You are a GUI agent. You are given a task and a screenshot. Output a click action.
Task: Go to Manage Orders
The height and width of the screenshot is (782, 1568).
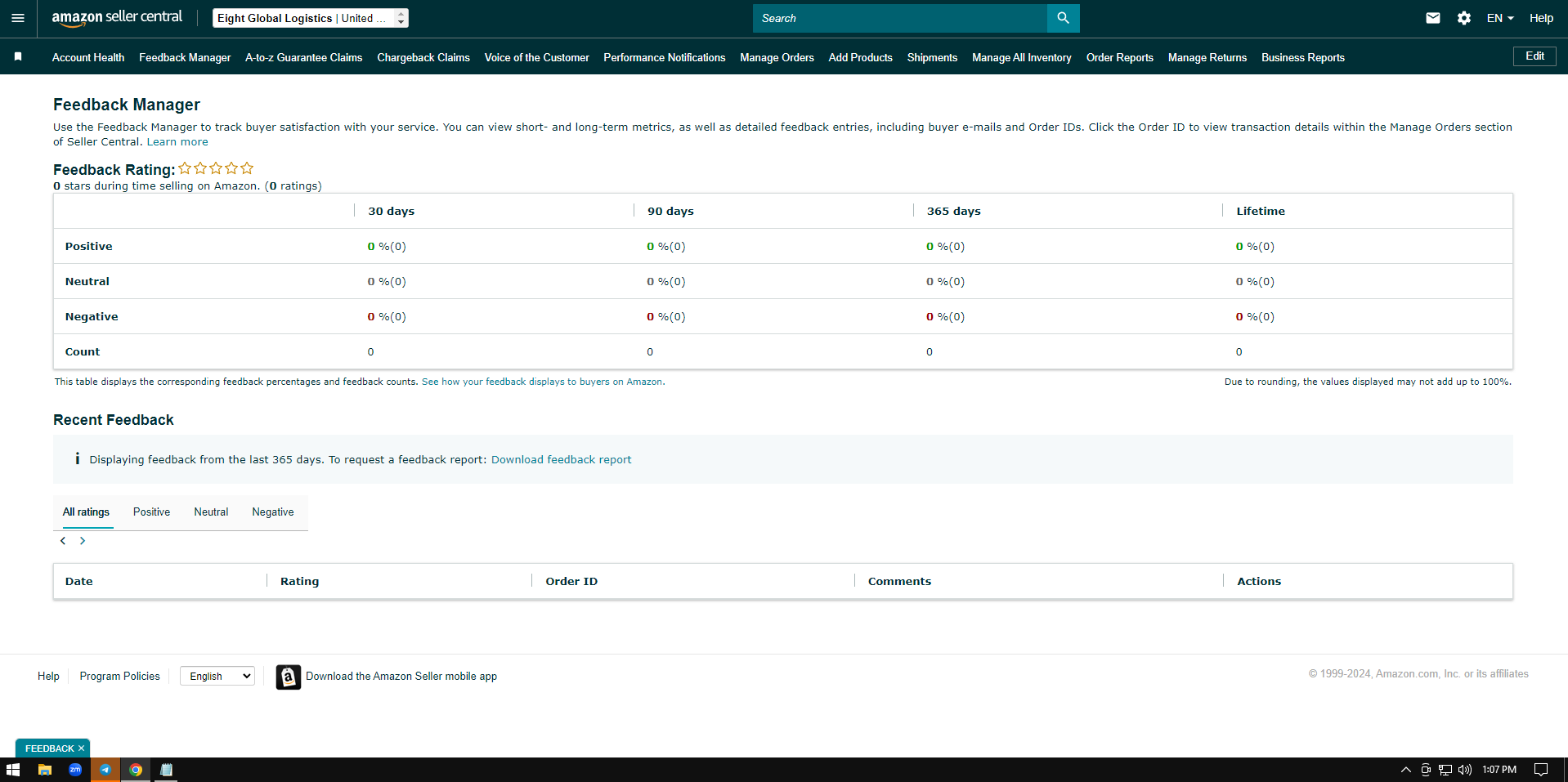click(777, 57)
